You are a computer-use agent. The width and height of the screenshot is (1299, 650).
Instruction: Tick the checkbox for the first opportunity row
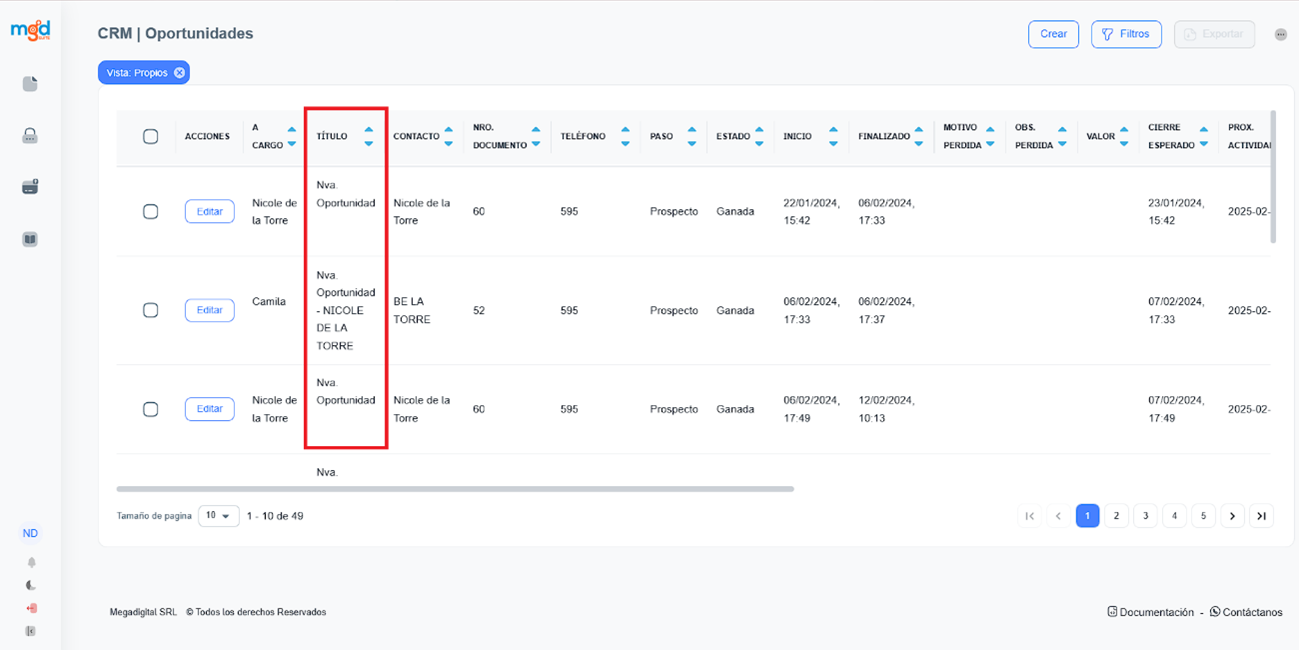(x=151, y=212)
